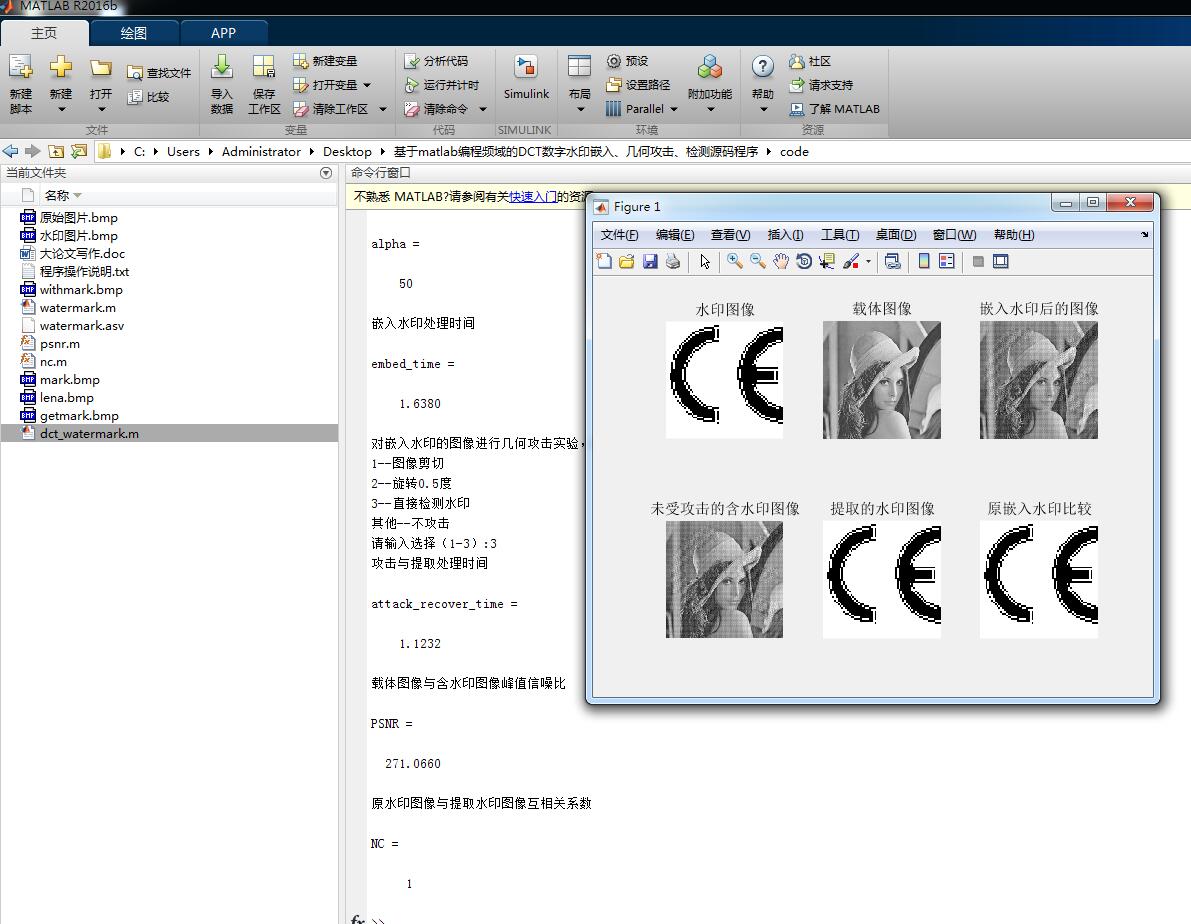Viewport: 1191px width, 924px height.
Task: Click the 水印图像 watermark thumbnail in Figure 1
Action: (724, 380)
